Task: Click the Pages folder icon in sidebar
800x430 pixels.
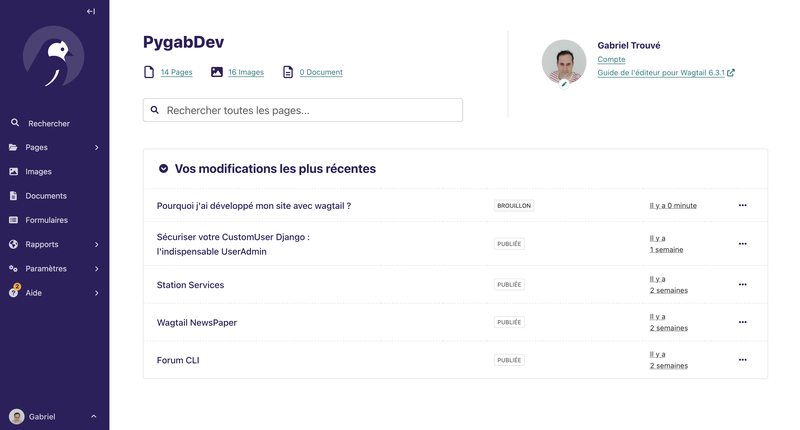Action: coord(13,147)
